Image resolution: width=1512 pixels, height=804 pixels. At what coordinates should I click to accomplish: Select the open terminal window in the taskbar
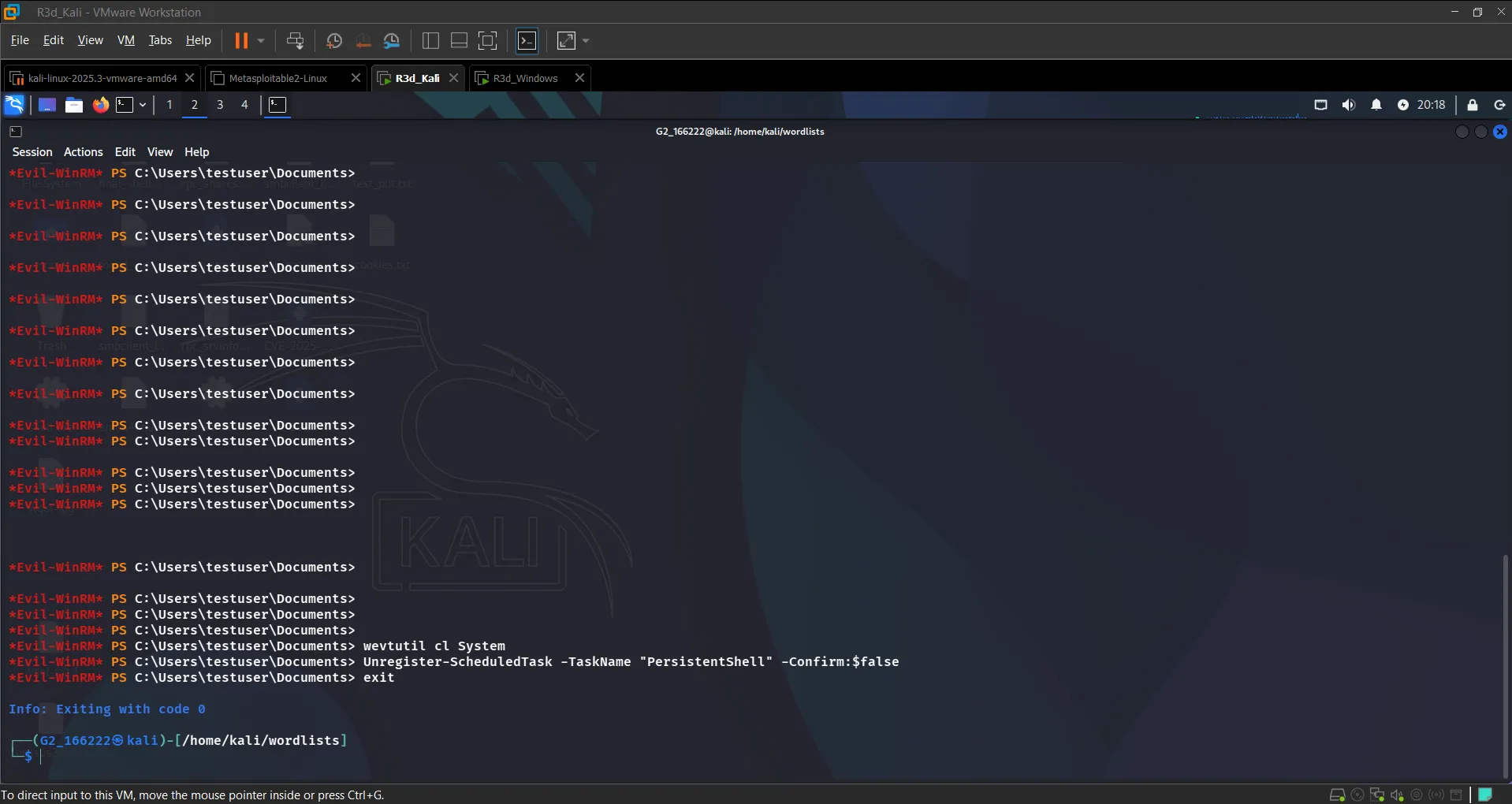click(277, 105)
